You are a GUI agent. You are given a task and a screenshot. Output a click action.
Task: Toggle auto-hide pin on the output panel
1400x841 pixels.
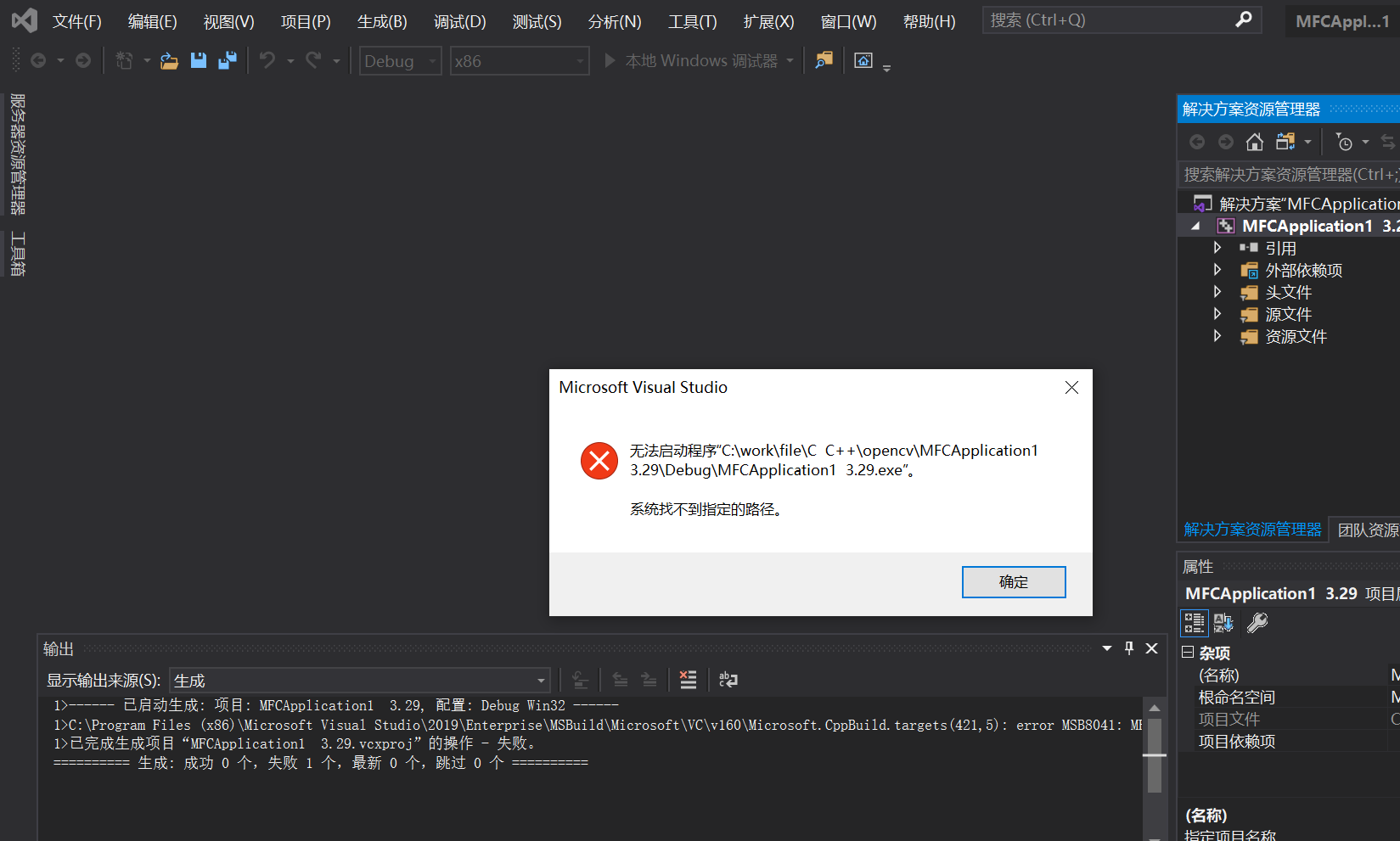1128,648
